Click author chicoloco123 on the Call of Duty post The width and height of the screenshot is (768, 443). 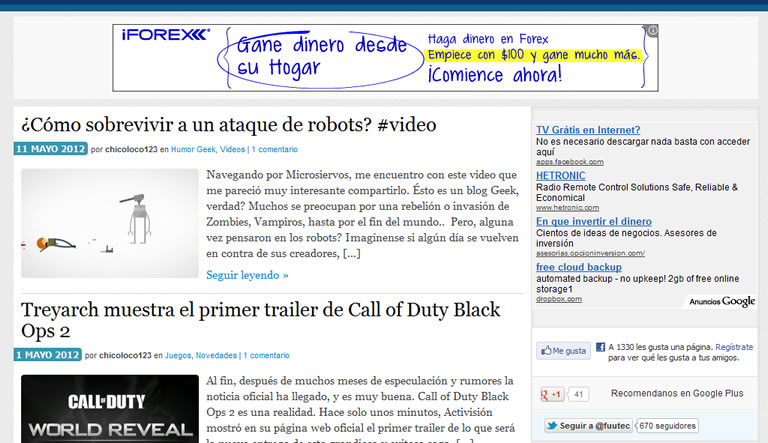[x=125, y=355]
